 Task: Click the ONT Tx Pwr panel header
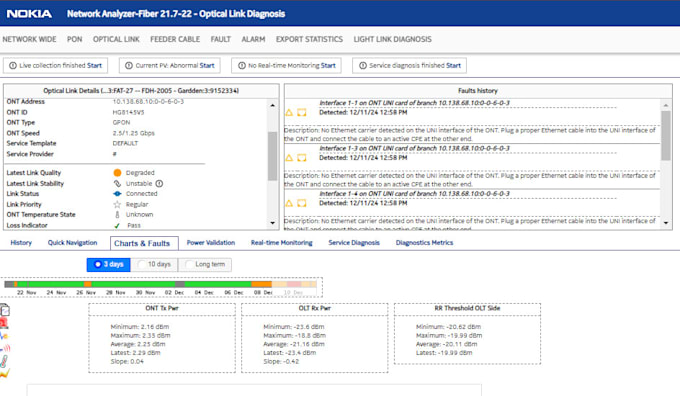(x=162, y=308)
